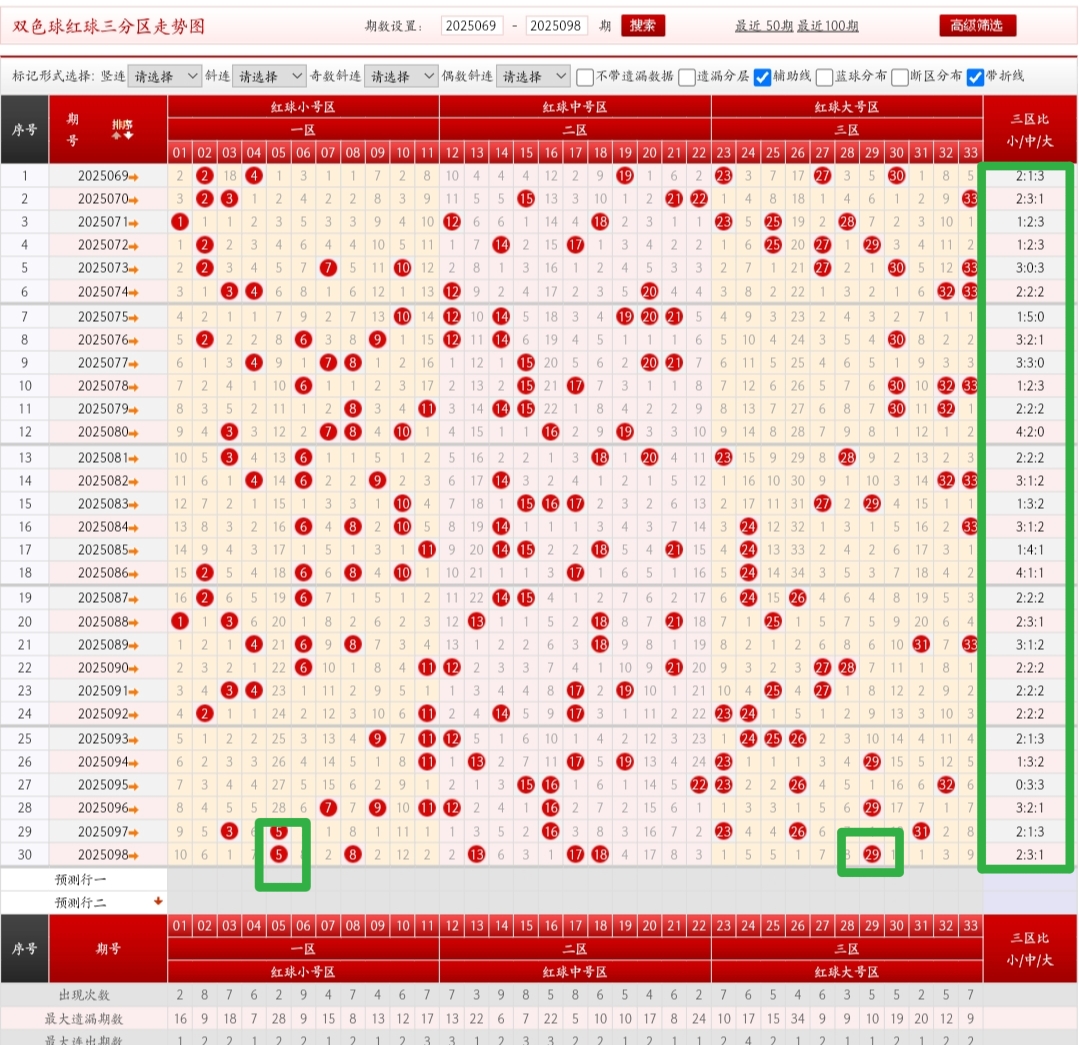1080x1045 pixels.
Task: Click the end period field 2025098
Action: point(557,25)
